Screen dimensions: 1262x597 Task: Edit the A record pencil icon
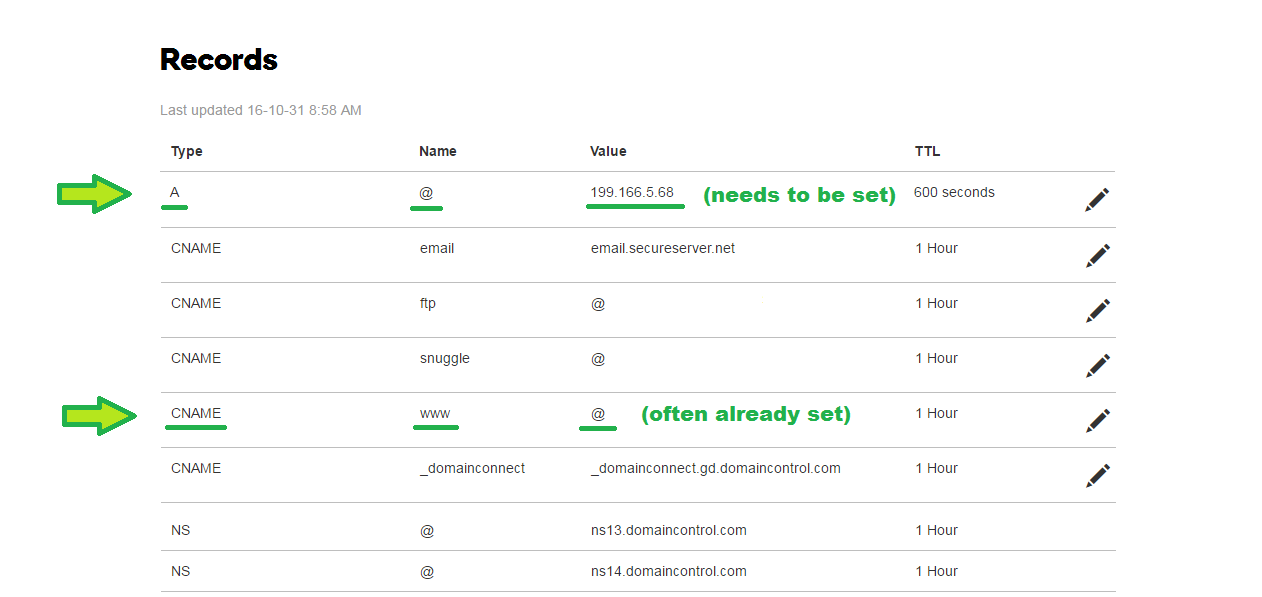(1097, 200)
